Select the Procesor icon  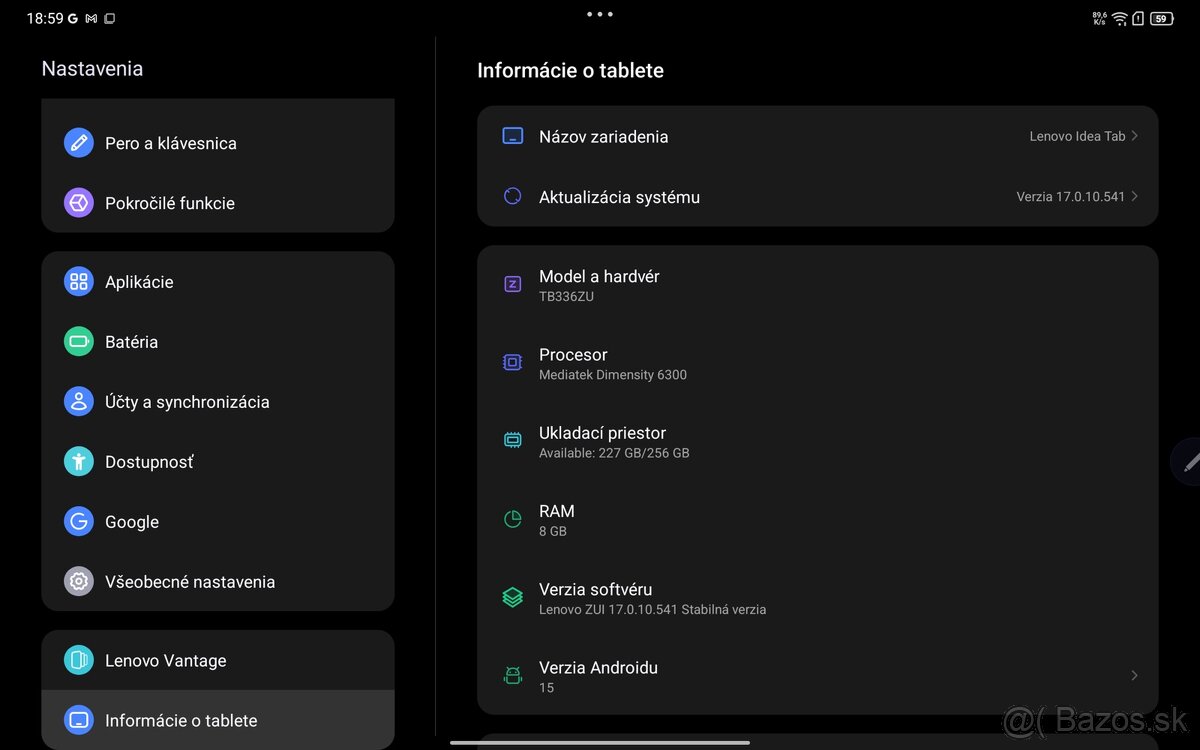tap(513, 362)
